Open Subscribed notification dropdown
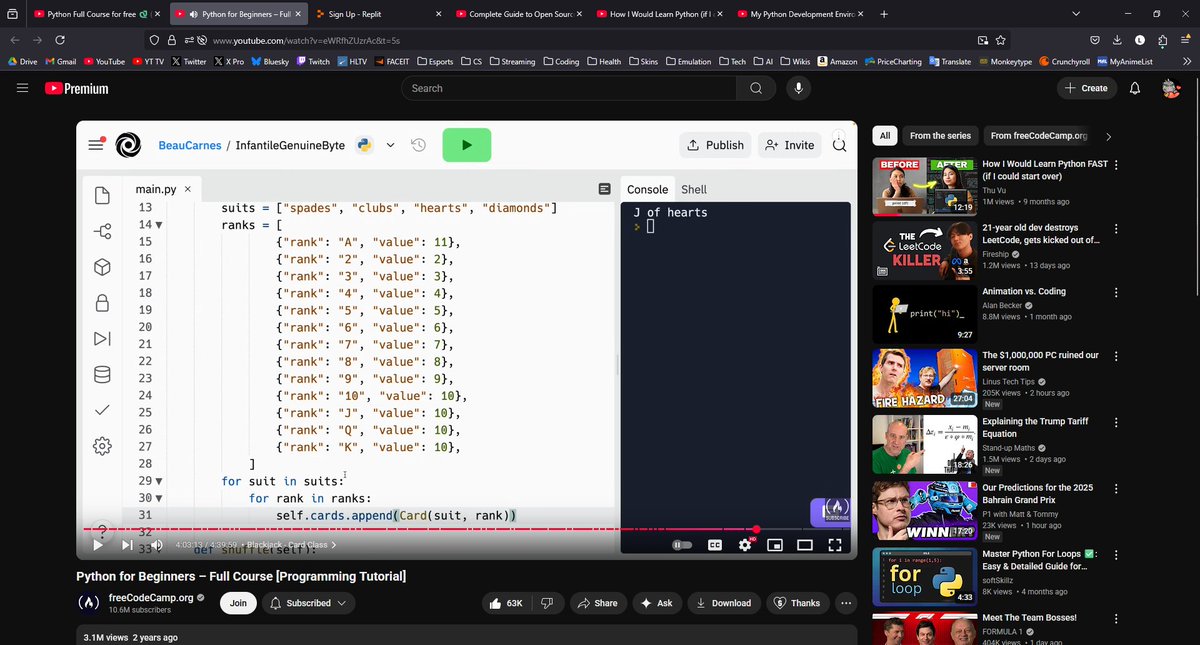 (309, 603)
